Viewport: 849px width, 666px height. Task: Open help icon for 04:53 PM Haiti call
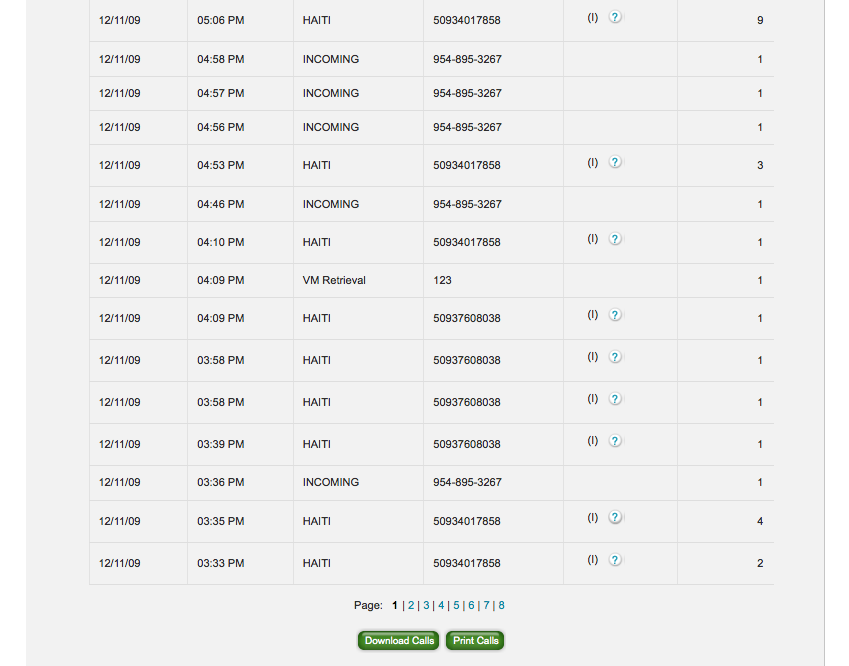pyautogui.click(x=615, y=162)
